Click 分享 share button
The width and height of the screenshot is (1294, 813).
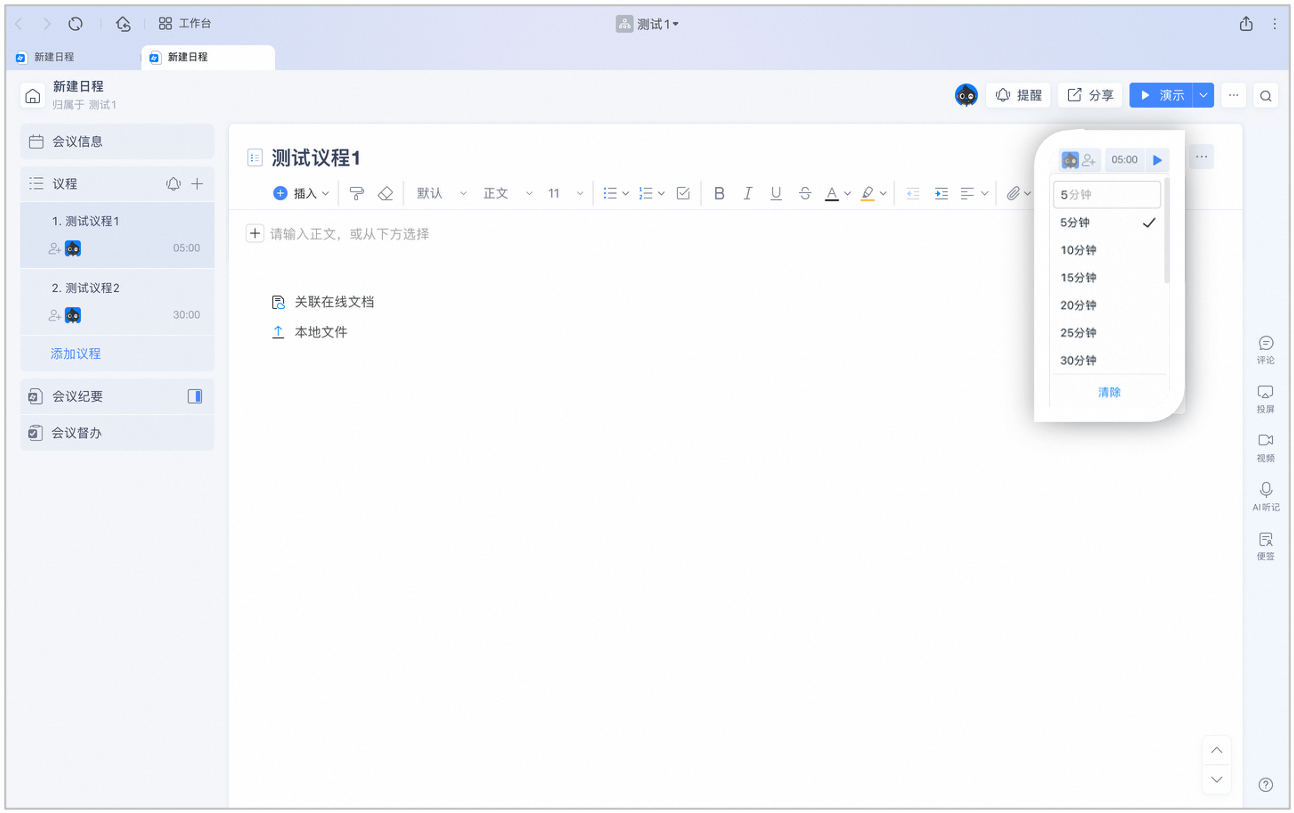coord(1090,96)
